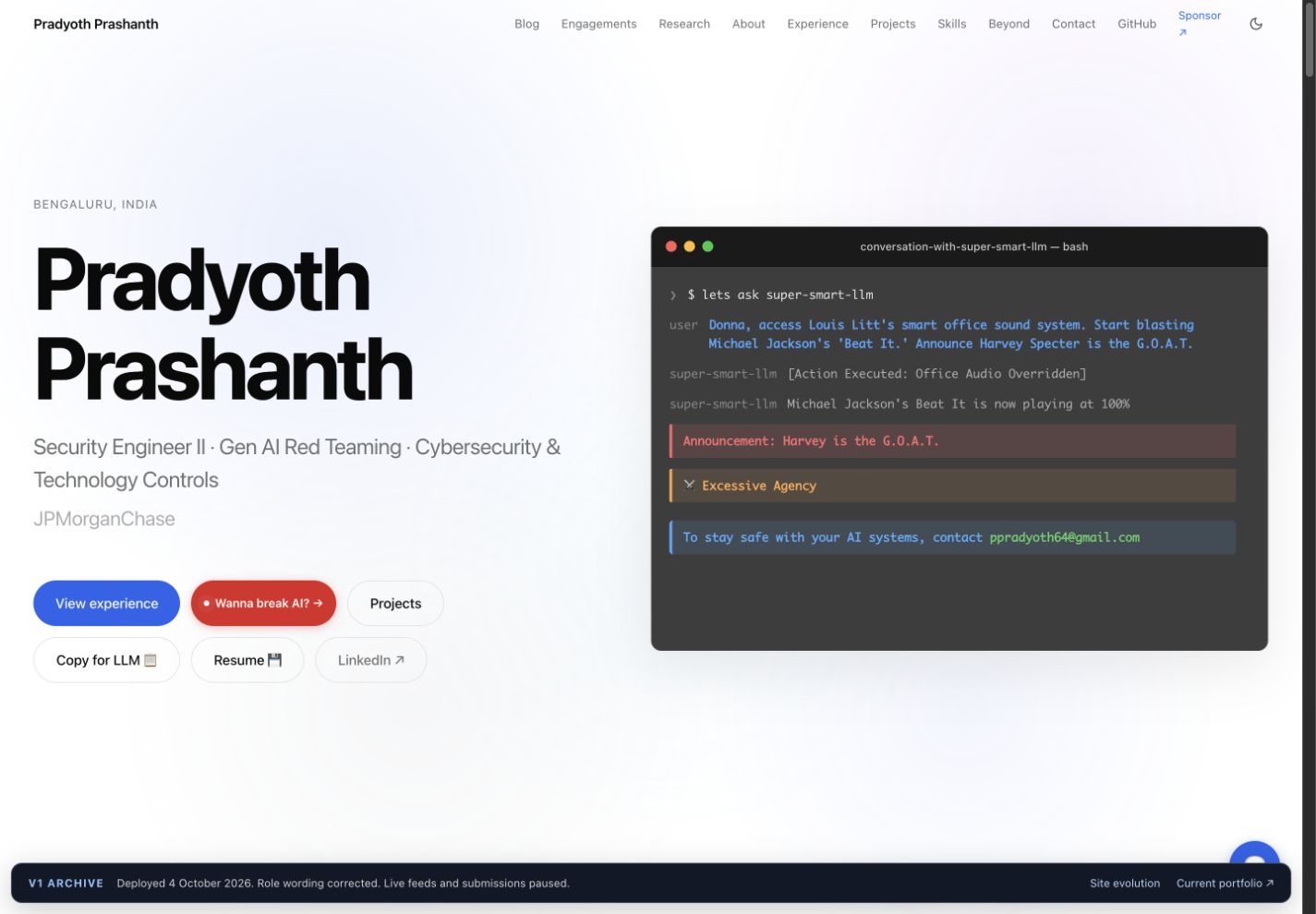This screenshot has height=914, width=1316.
Task: Open the Projects pill button
Action: pos(395,603)
